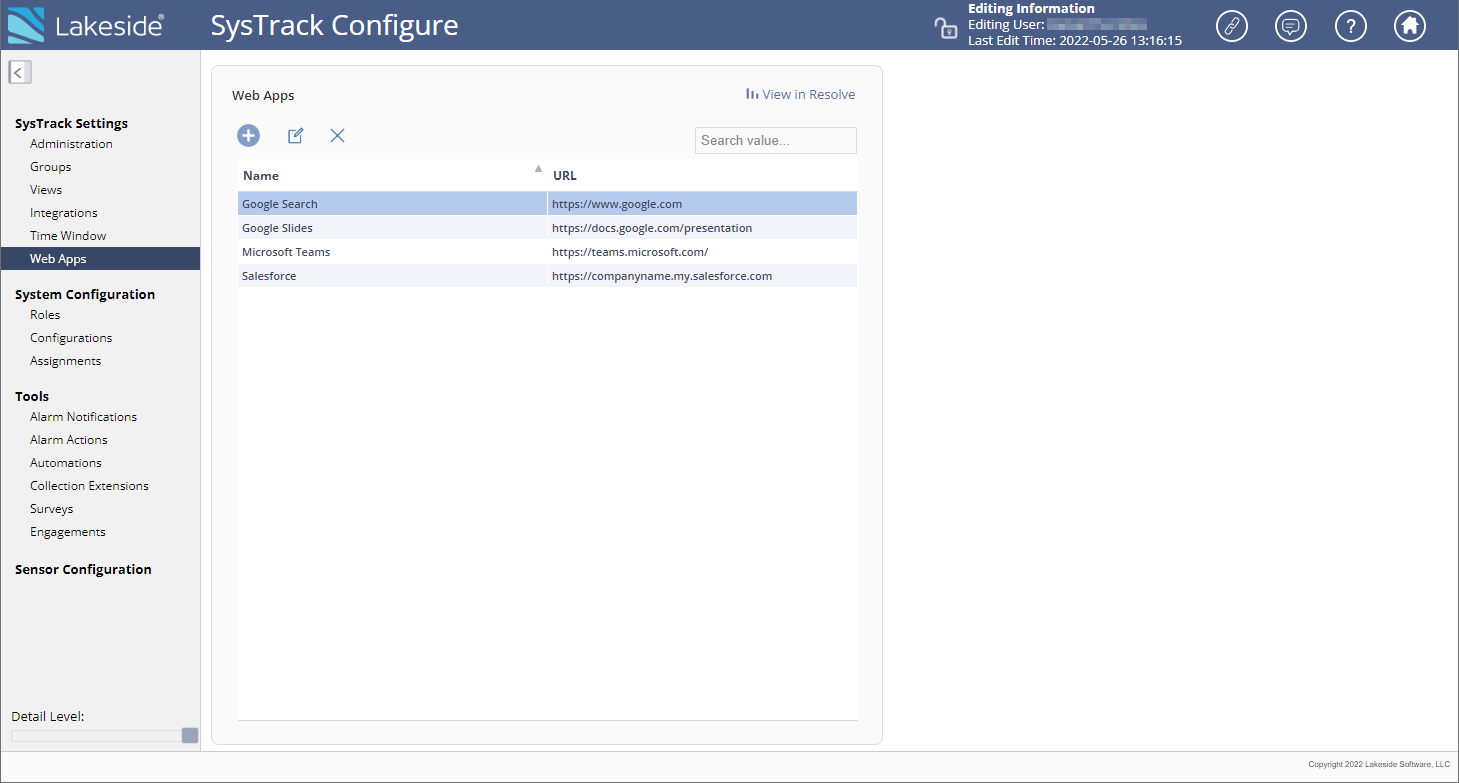Open Surveys tool

point(51,509)
